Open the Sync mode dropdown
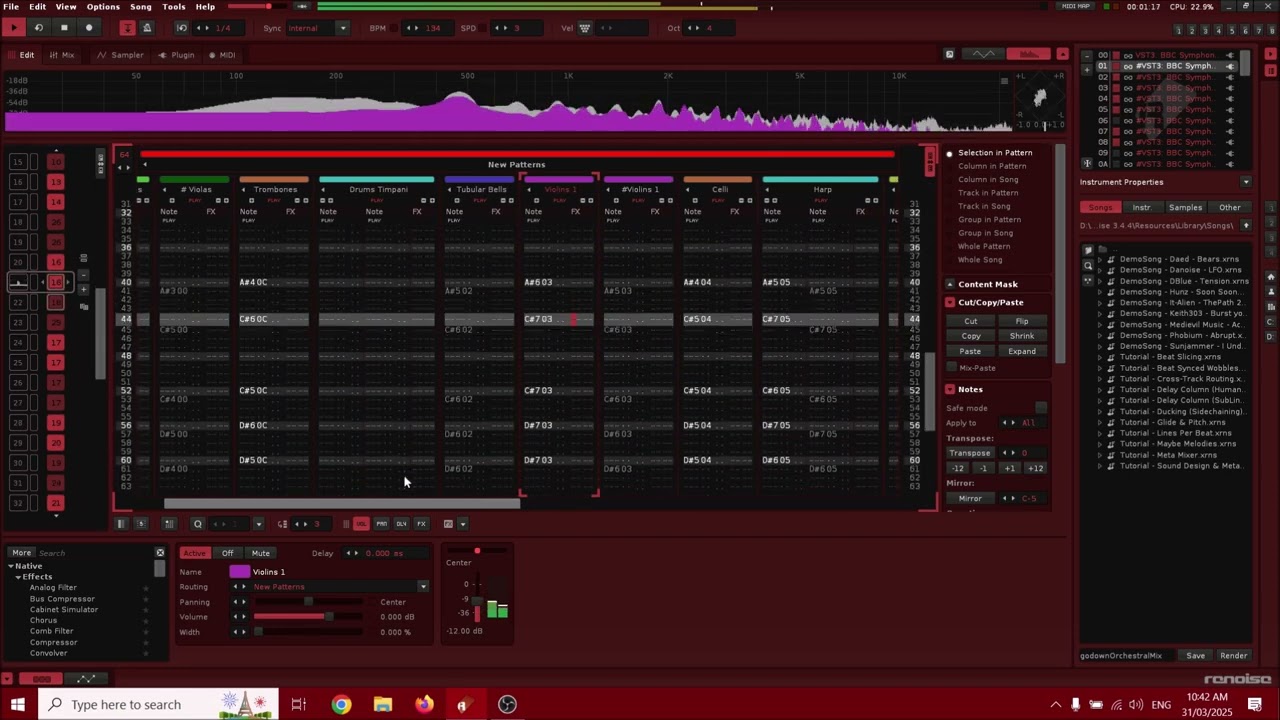 (343, 28)
